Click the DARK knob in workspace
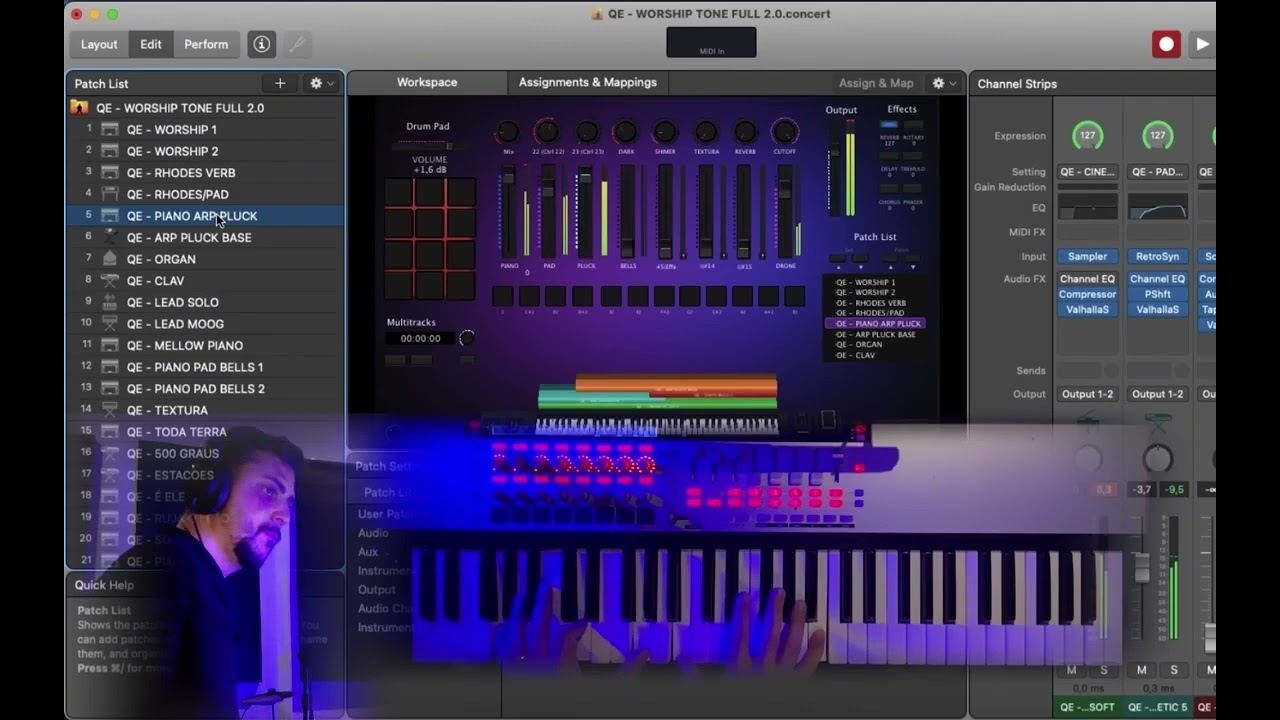The height and width of the screenshot is (720, 1280). click(x=626, y=132)
